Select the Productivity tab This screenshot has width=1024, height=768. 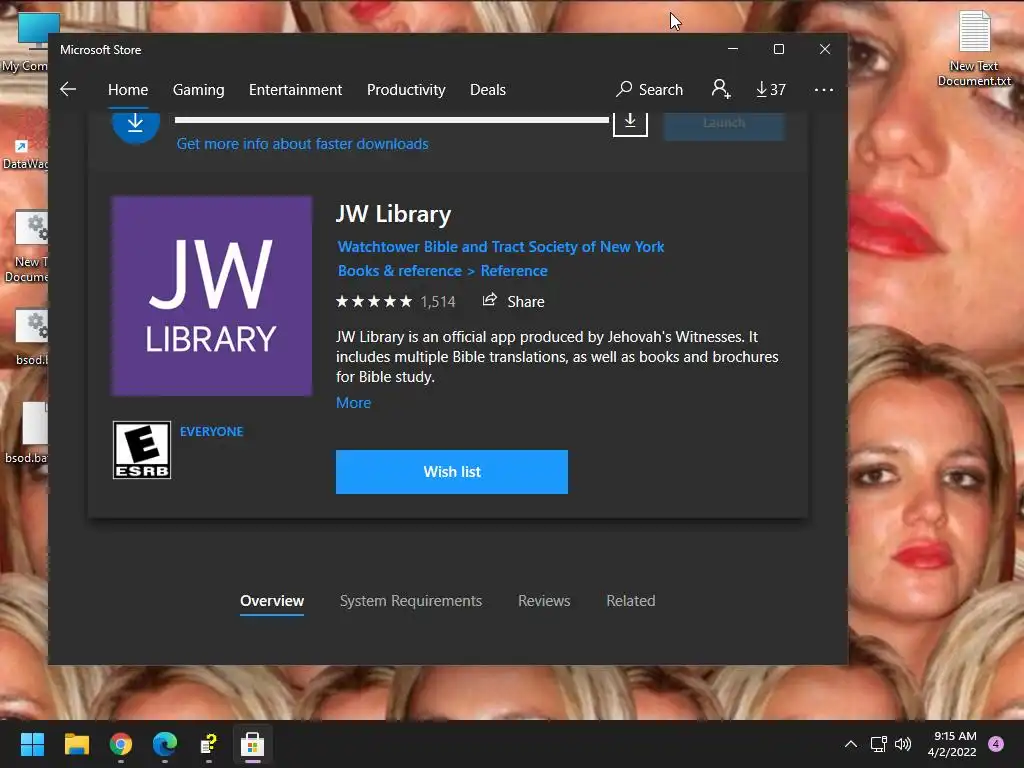click(x=406, y=89)
